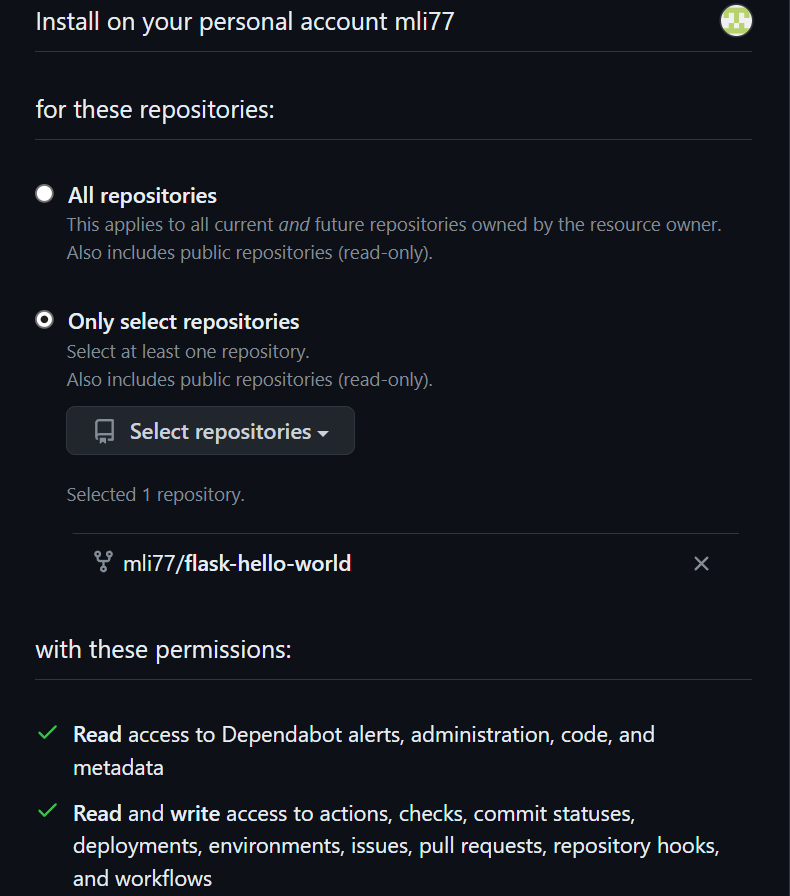Open the Select repositories dropdown
Screen dimensions: 790x896
pos(210,430)
